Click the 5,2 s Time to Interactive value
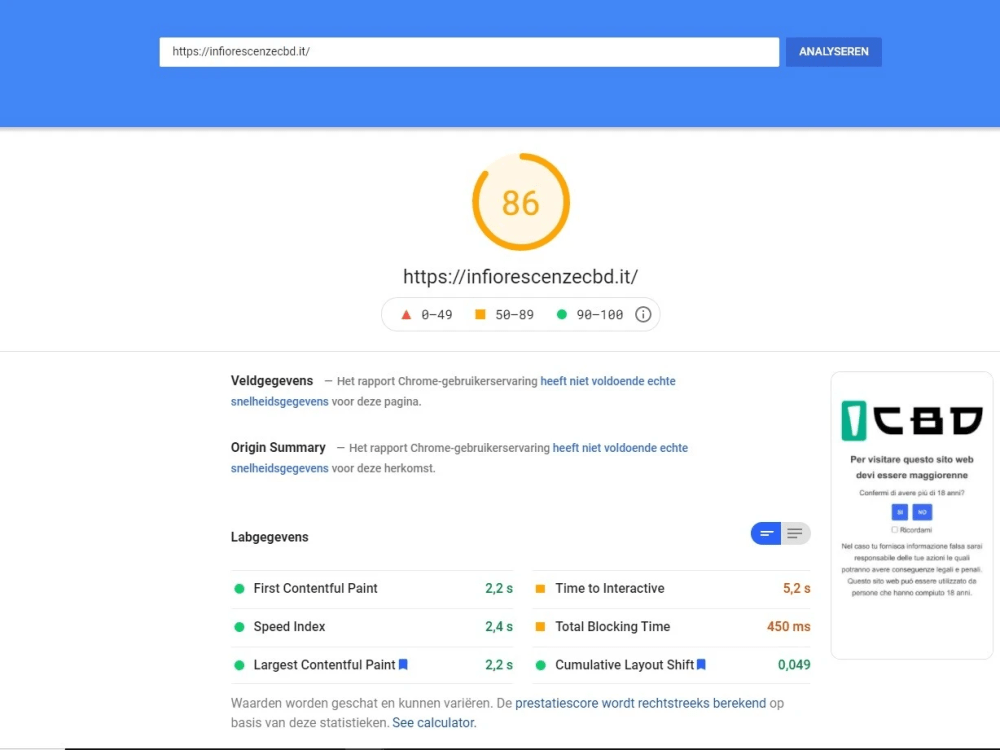Image resolution: width=1000 pixels, height=750 pixels. tap(797, 588)
